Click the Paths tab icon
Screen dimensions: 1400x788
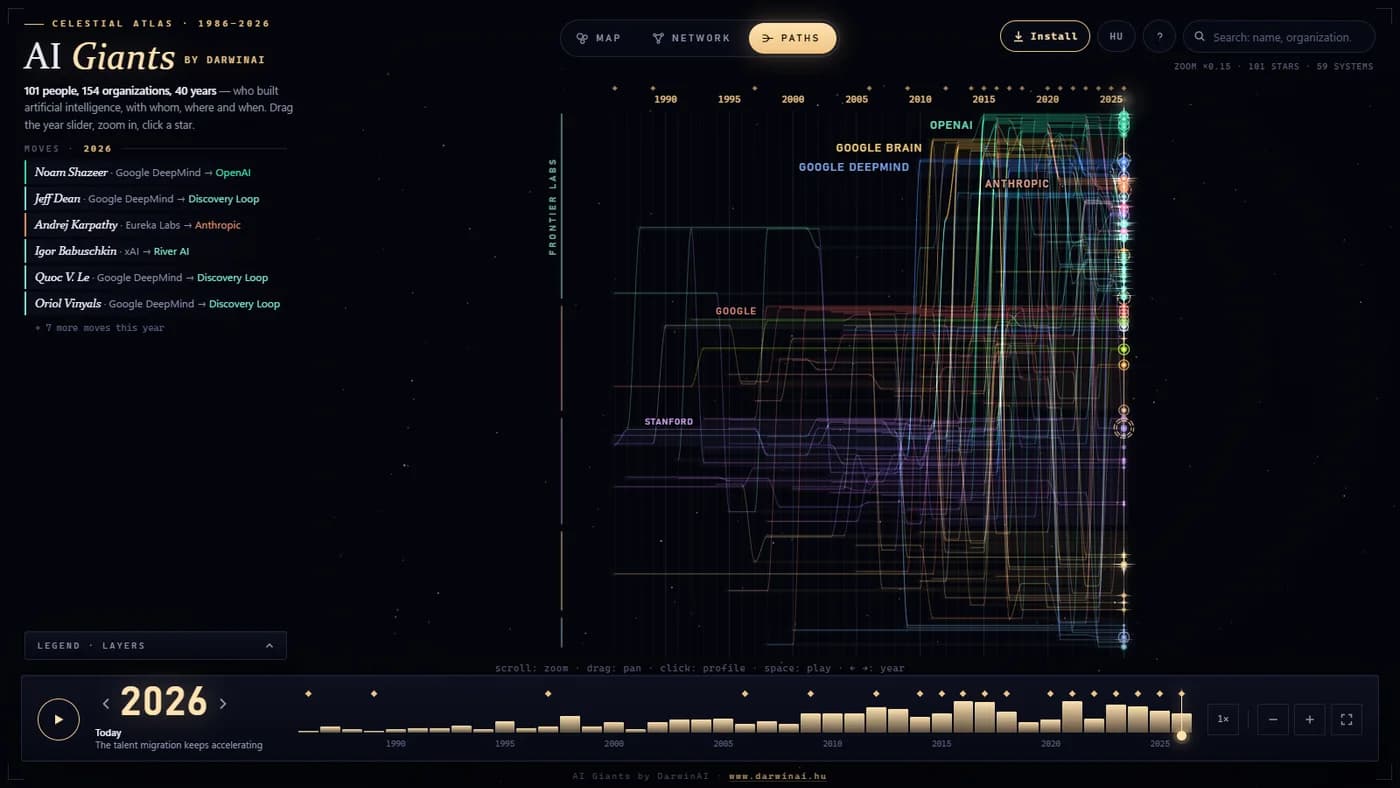(767, 38)
